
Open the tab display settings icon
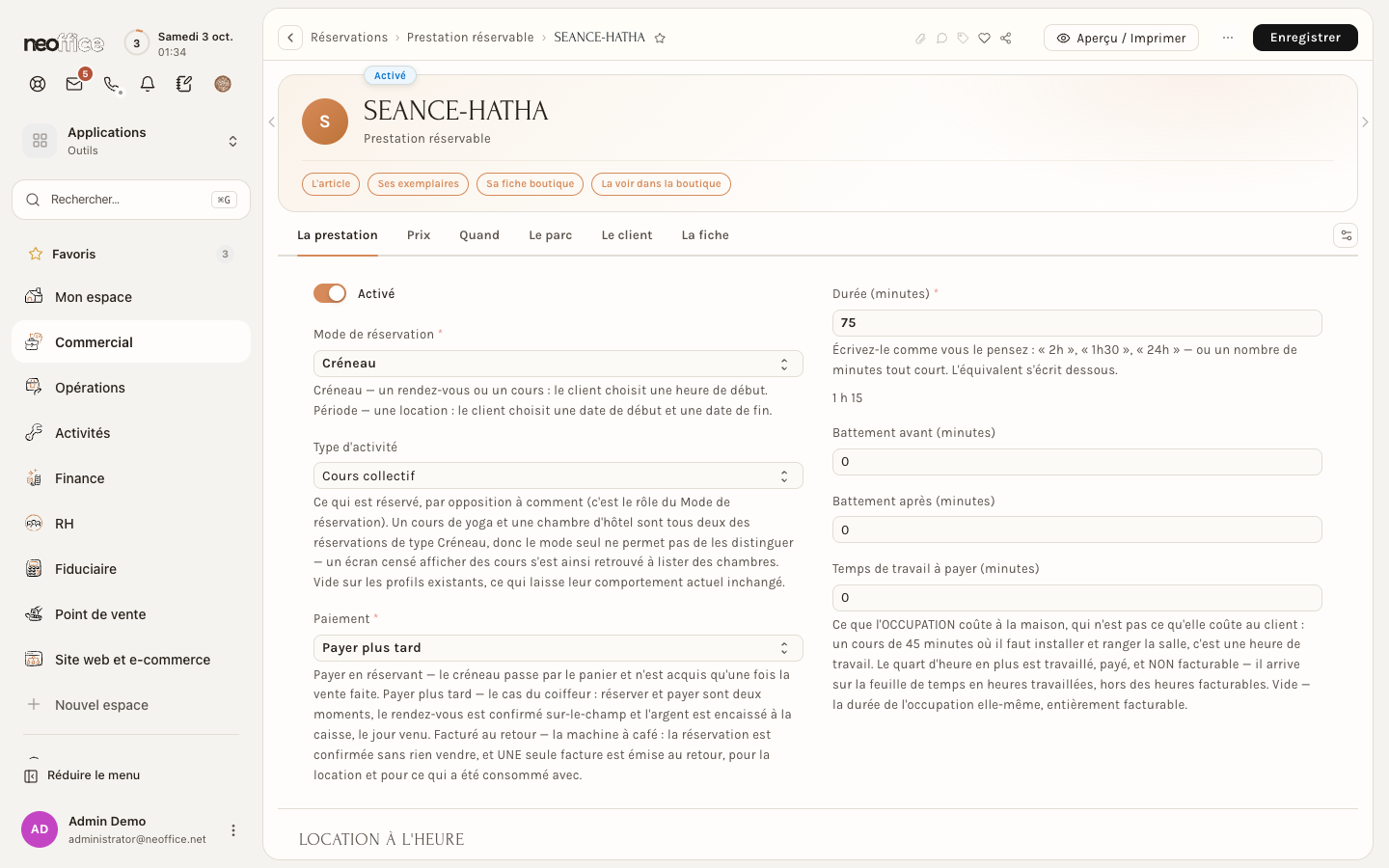point(1346,235)
